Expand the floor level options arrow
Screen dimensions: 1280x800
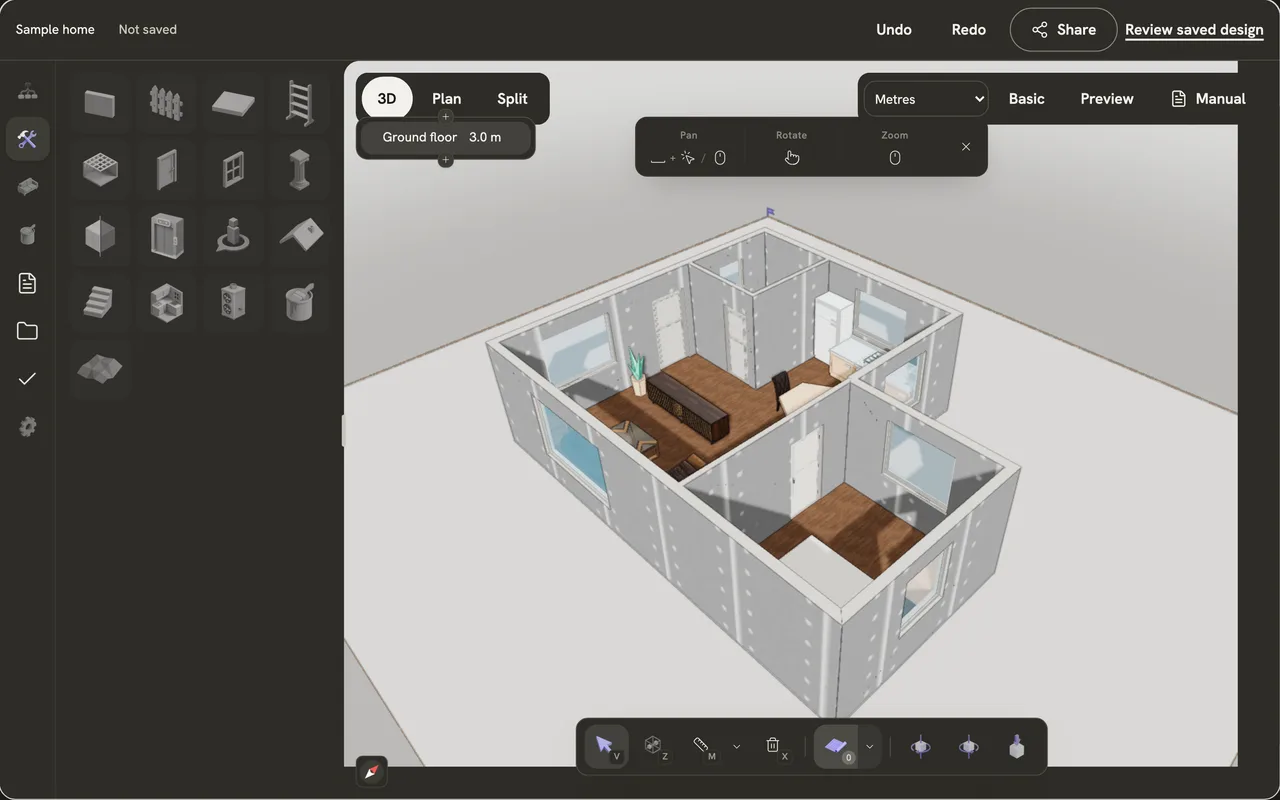pos(870,746)
